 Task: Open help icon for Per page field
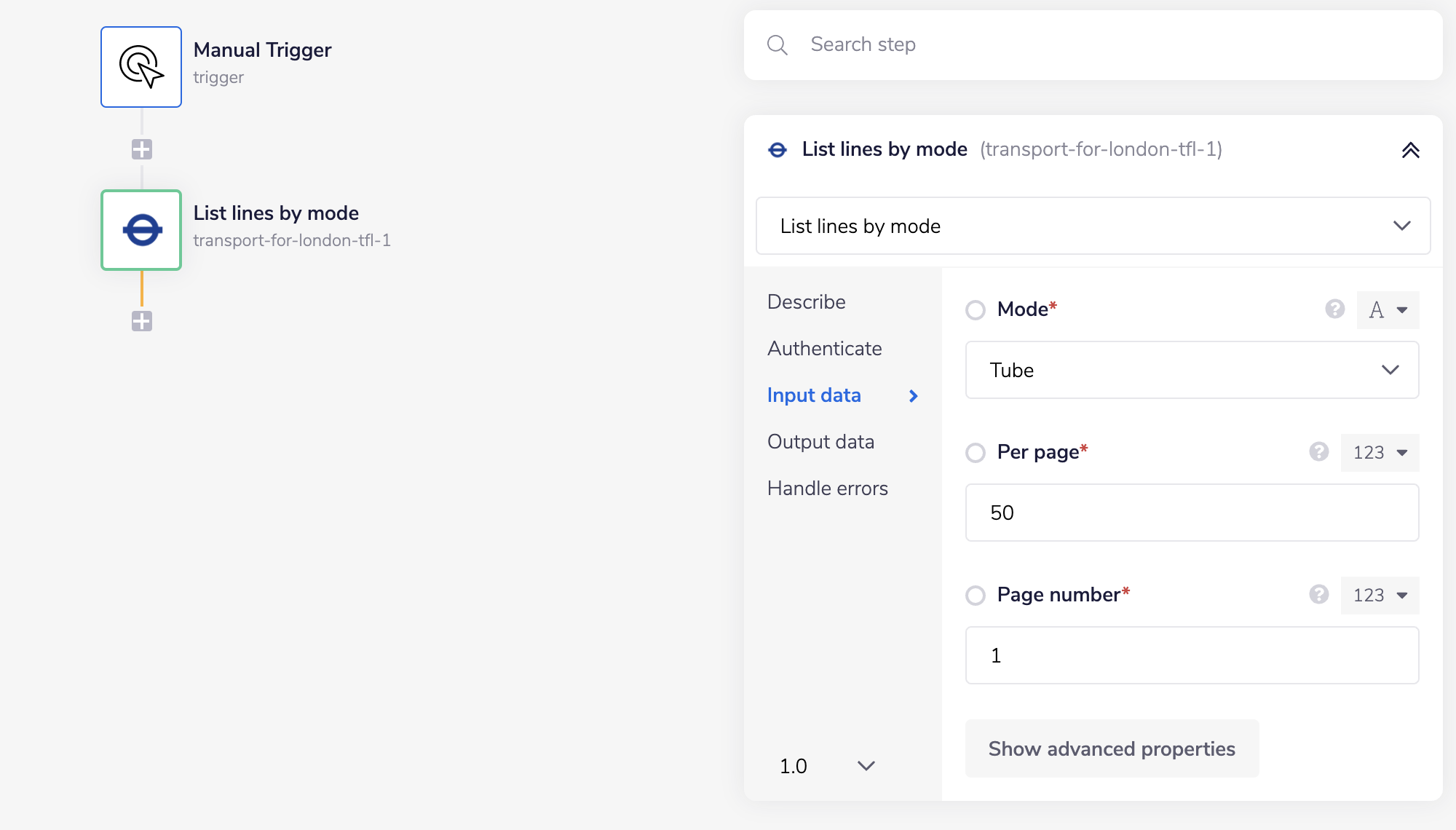(x=1318, y=452)
